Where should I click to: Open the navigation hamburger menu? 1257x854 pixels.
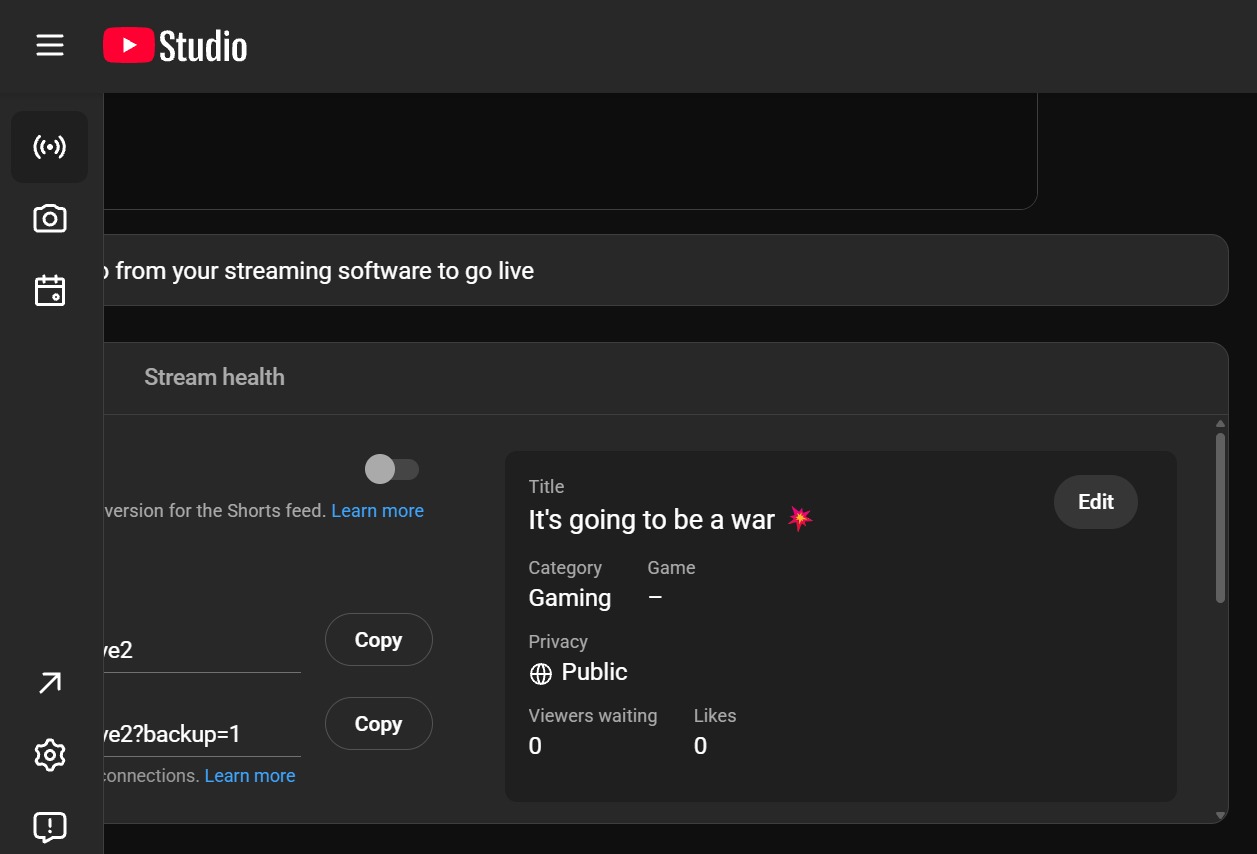click(49, 45)
